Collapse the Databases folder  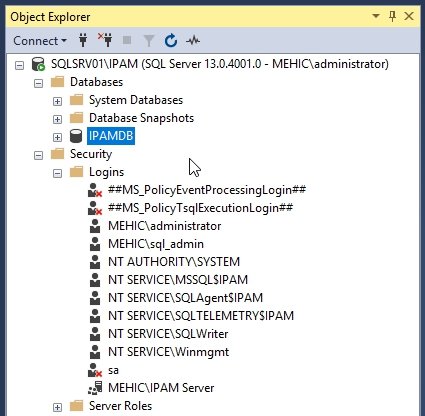39,83
